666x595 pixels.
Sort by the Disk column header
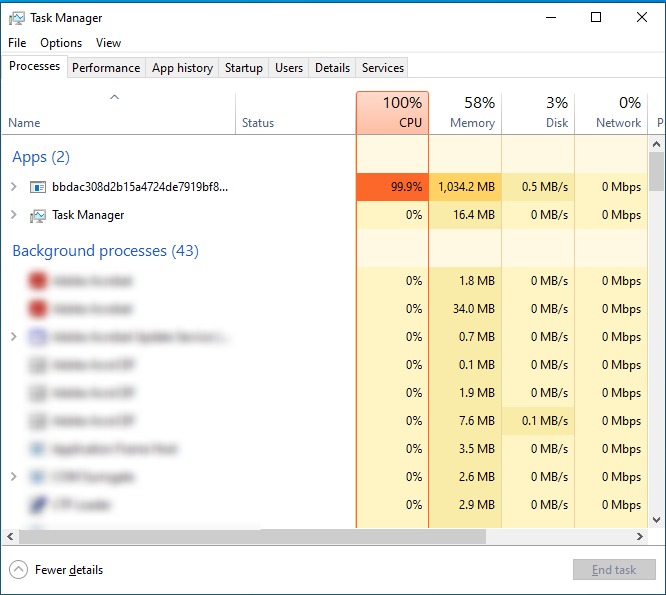click(x=538, y=113)
